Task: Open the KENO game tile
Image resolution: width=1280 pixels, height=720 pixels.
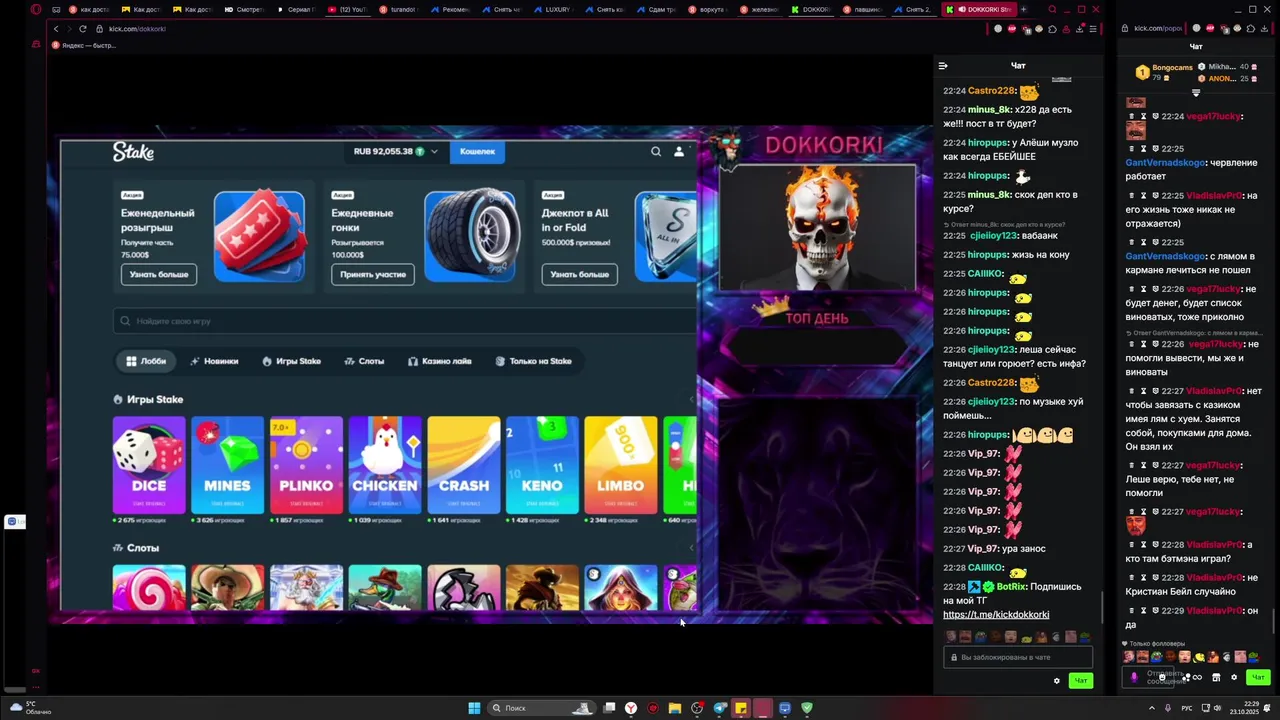Action: [542, 465]
